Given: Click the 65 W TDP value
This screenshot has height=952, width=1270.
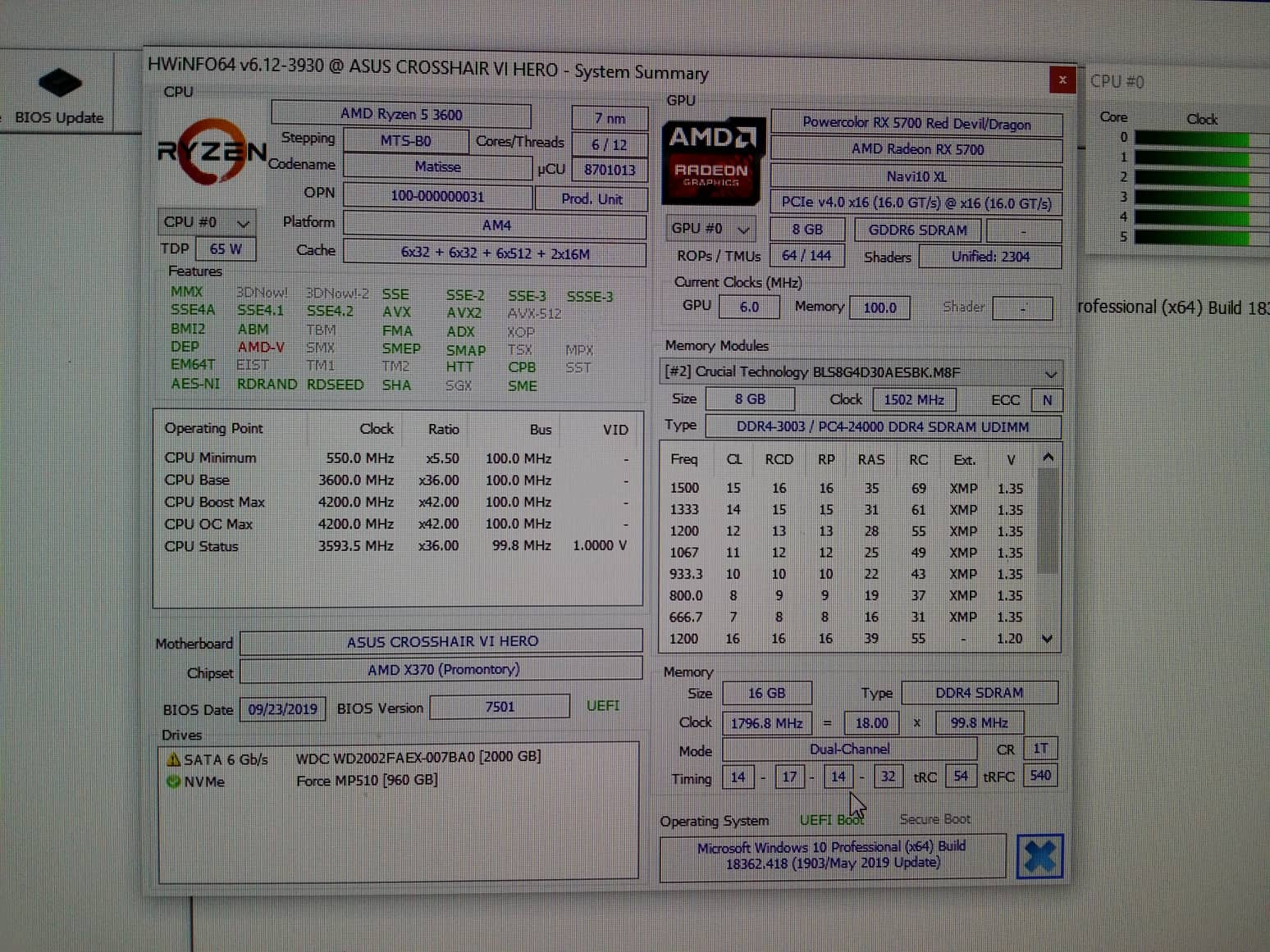Looking at the screenshot, I should 226,248.
